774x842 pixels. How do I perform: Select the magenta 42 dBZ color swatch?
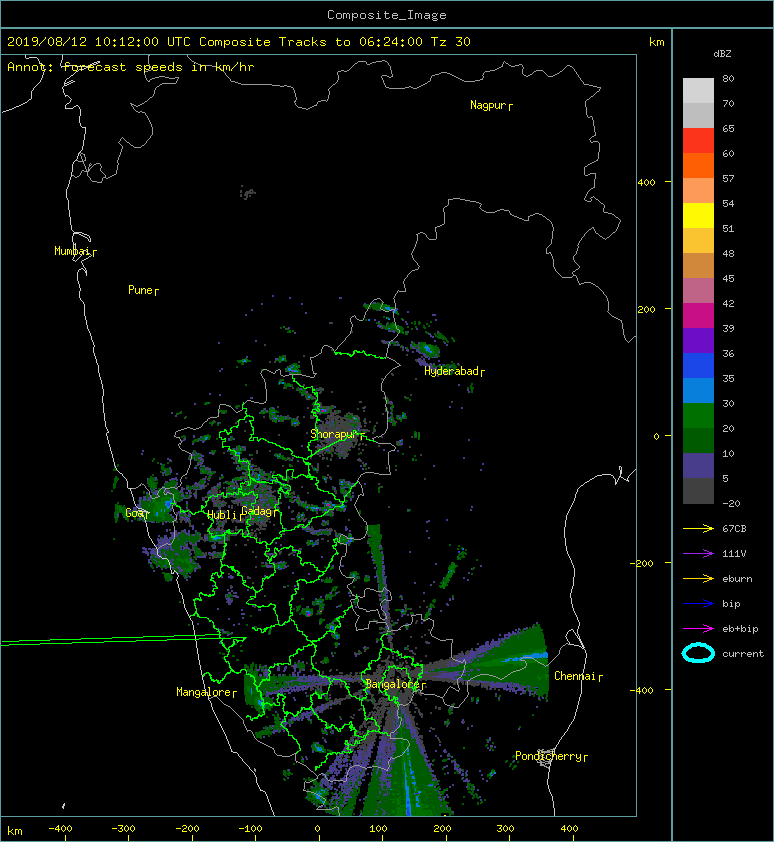[x=698, y=316]
